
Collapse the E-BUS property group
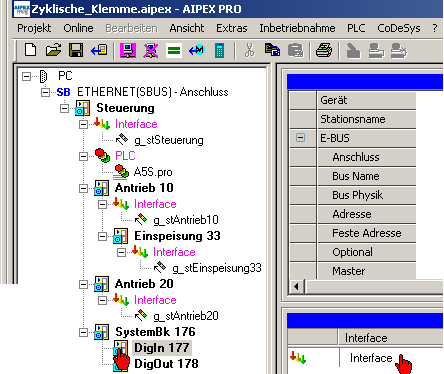[x=300, y=138]
